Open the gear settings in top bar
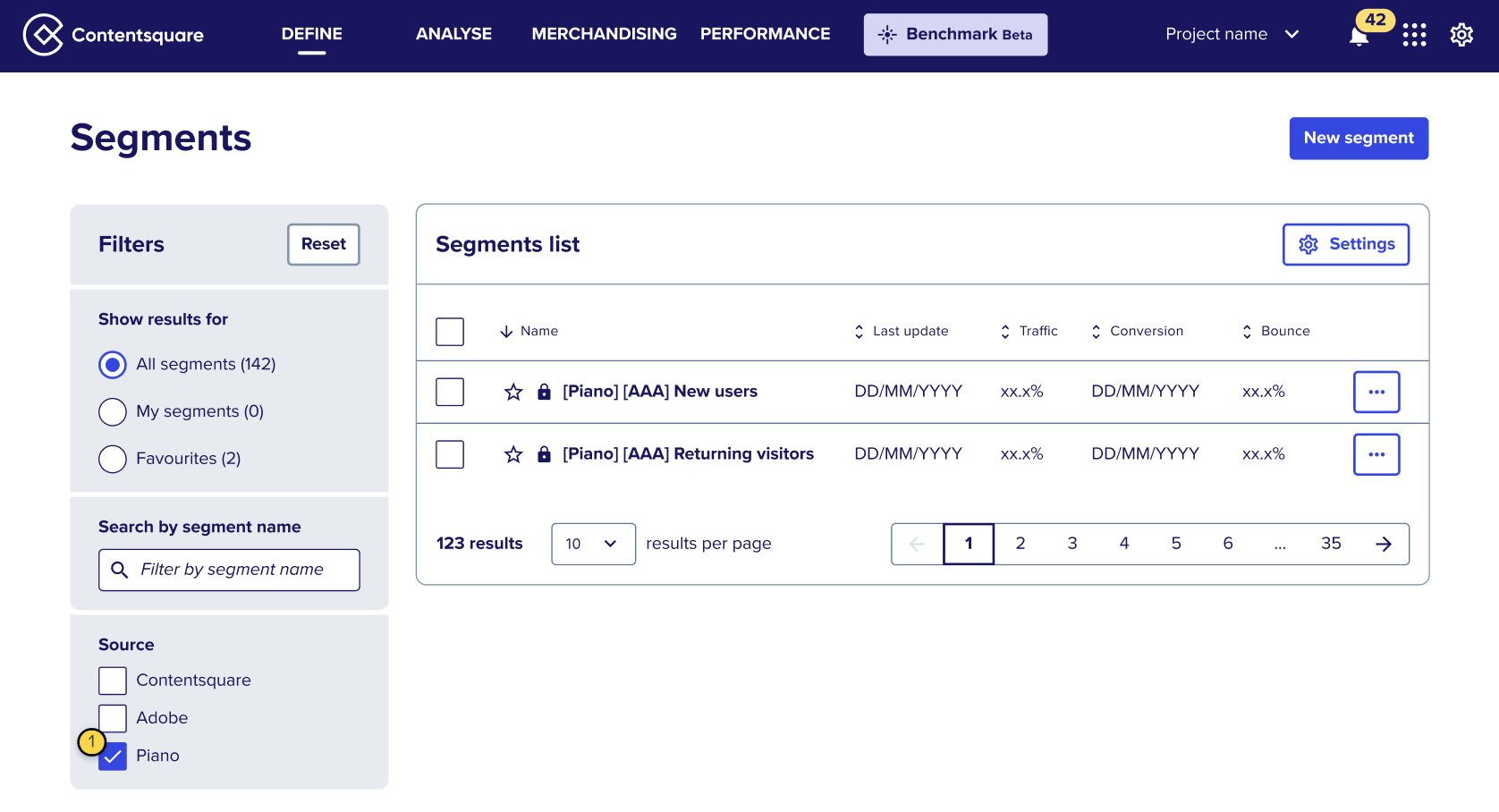The image size is (1499, 812). pyautogui.click(x=1461, y=35)
